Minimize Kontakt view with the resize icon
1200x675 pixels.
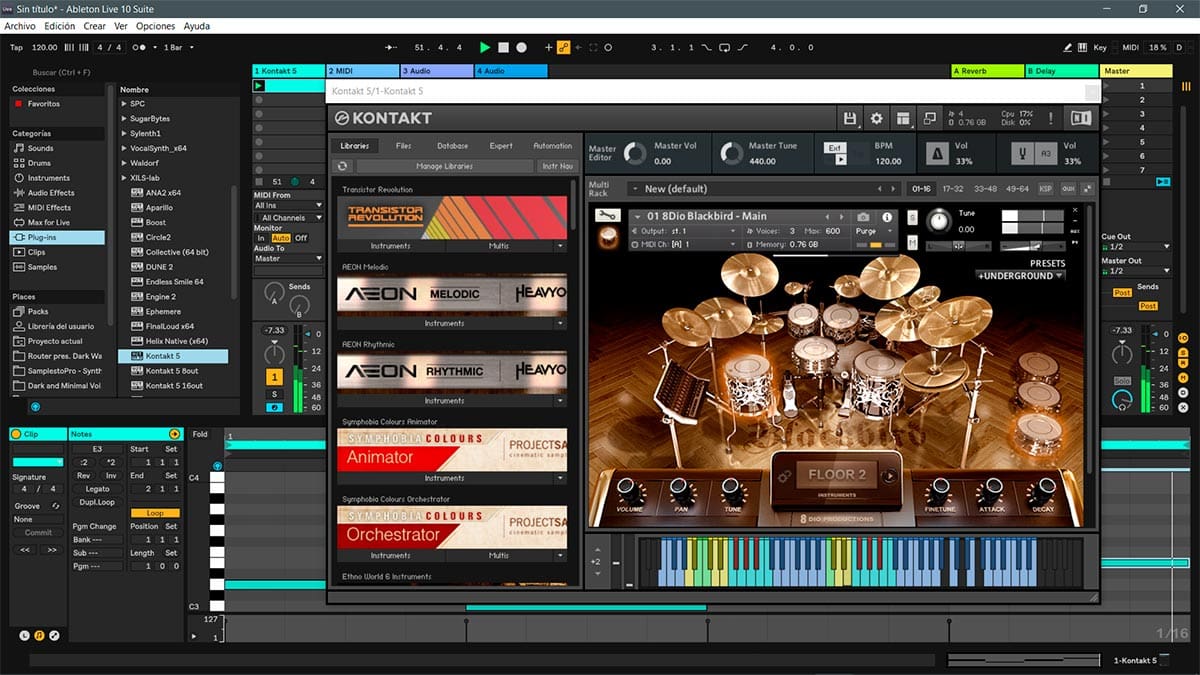click(x=930, y=118)
